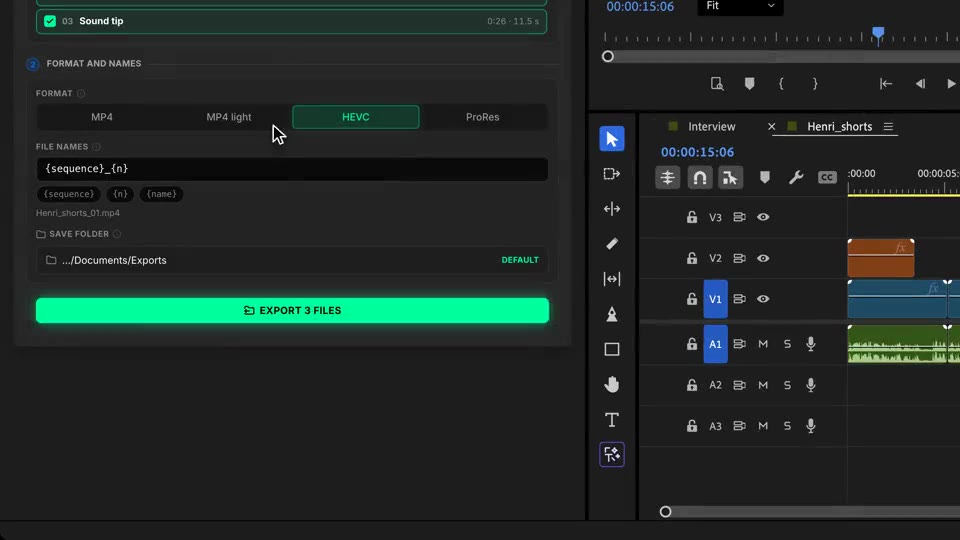Open the Documents/Exports save folder

[x=292, y=260]
